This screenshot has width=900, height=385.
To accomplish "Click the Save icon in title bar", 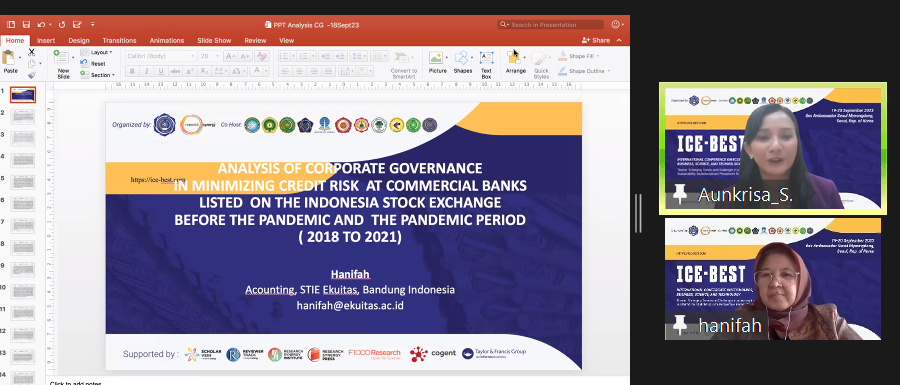I will point(26,25).
